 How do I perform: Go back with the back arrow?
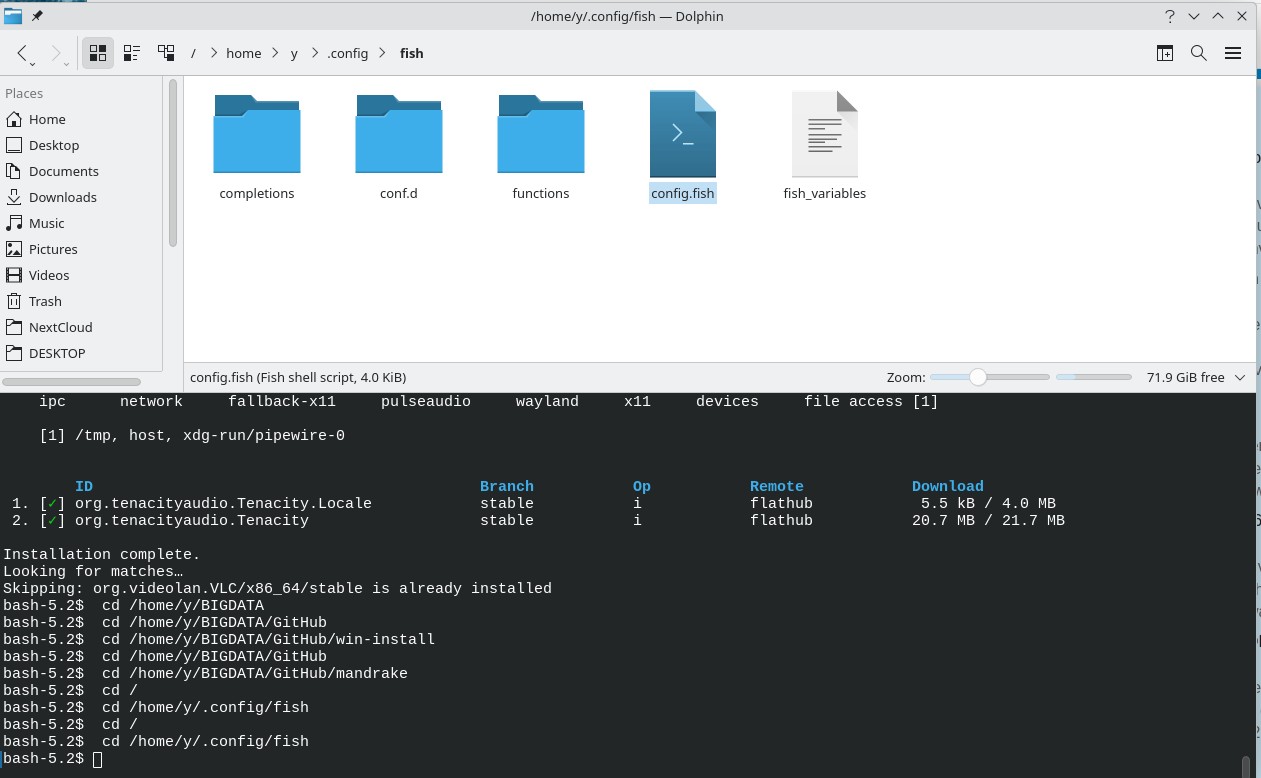click(22, 53)
